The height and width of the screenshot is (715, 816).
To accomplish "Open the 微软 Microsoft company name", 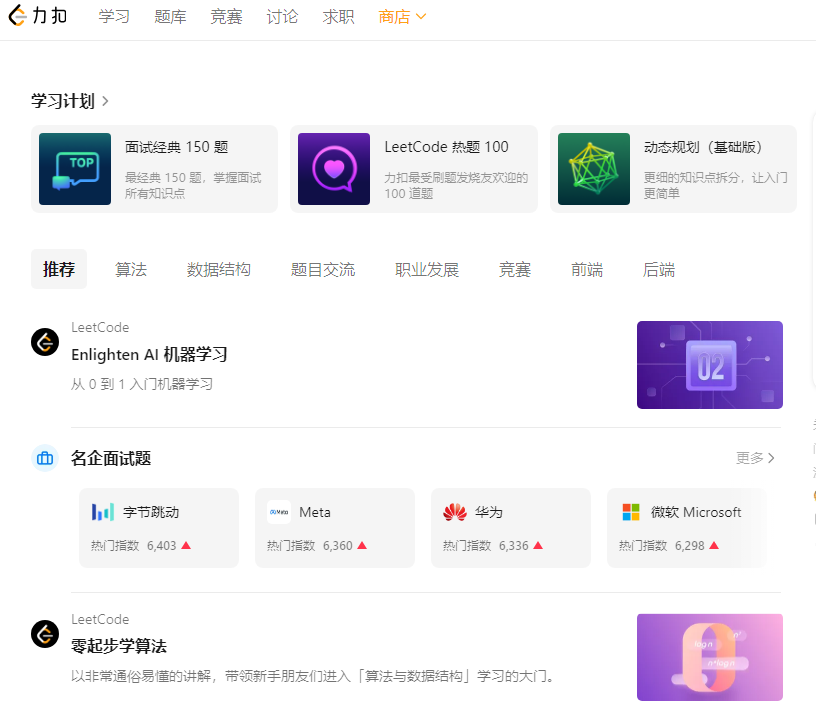I will (696, 512).
